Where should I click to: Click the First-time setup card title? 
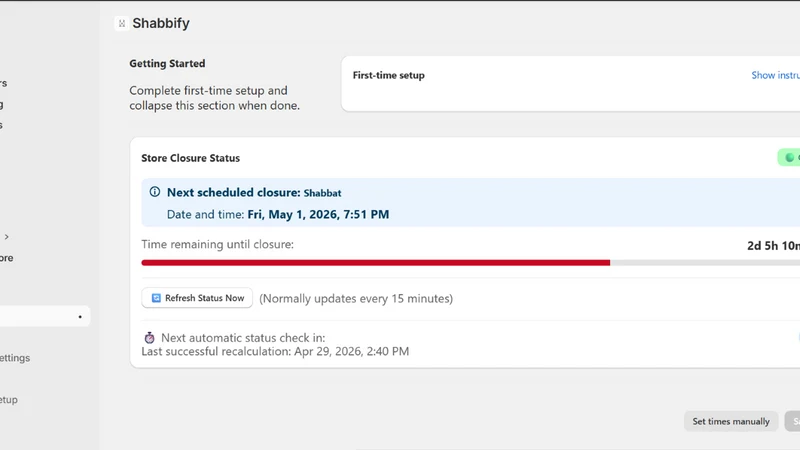pos(388,75)
